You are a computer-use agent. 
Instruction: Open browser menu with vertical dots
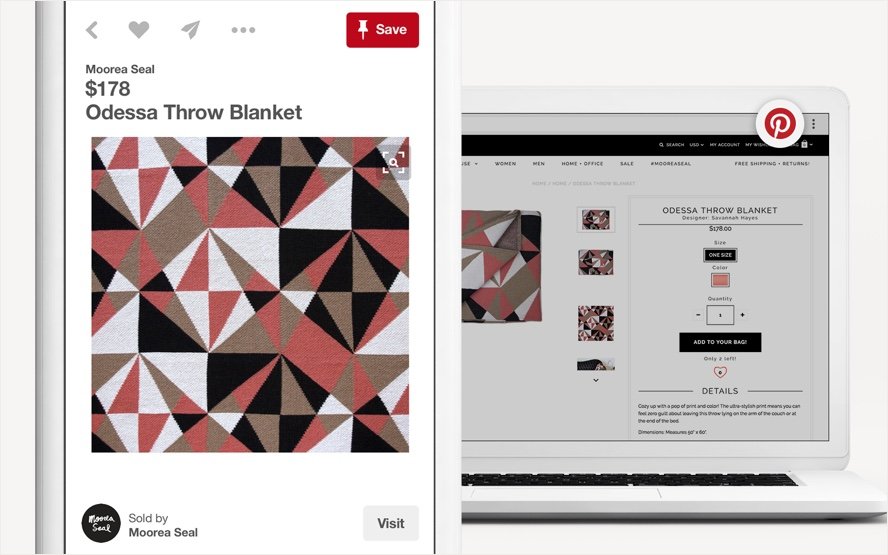coord(813,124)
